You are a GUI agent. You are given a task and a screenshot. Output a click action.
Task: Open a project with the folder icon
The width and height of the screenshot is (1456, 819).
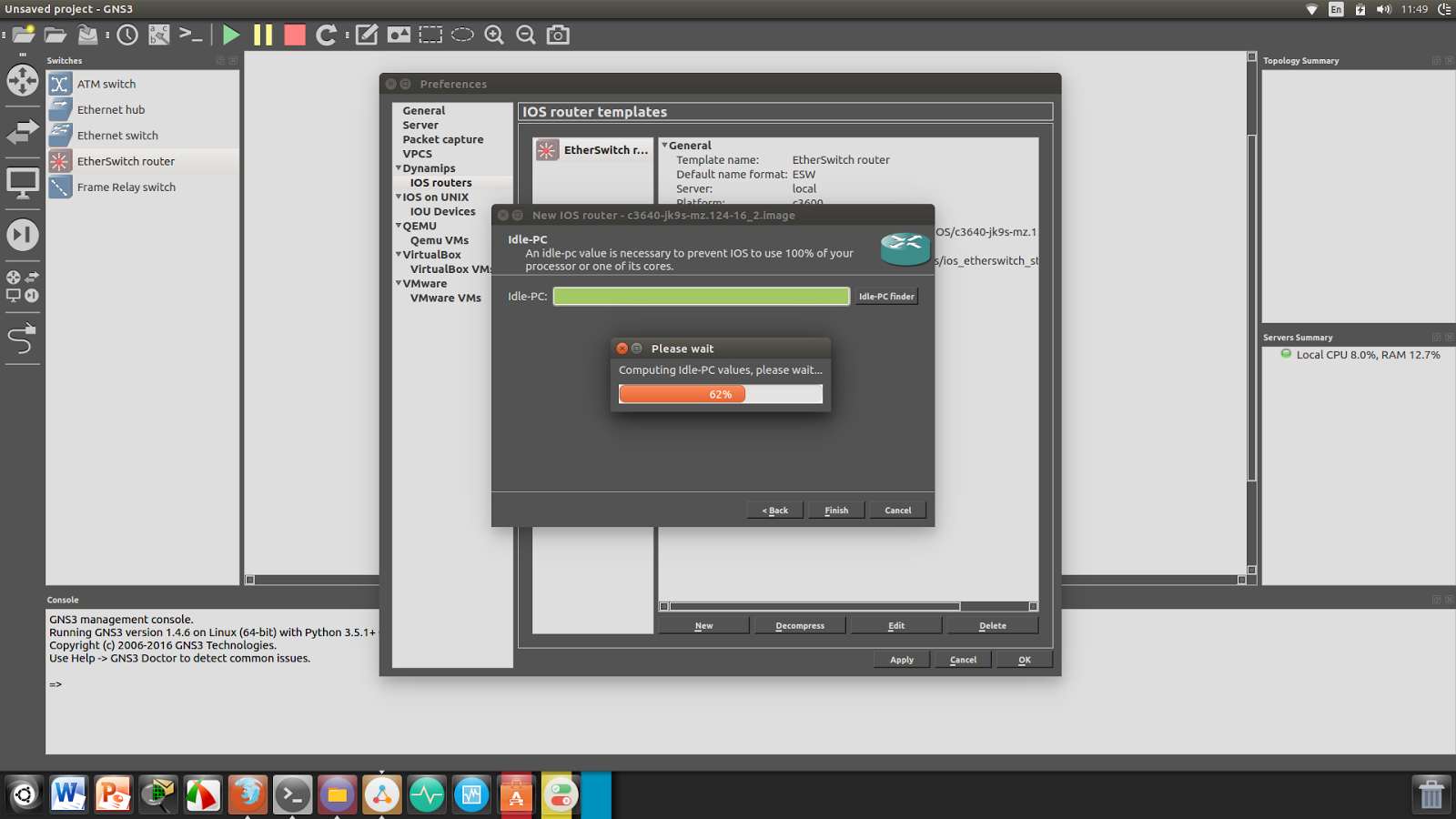tap(56, 35)
